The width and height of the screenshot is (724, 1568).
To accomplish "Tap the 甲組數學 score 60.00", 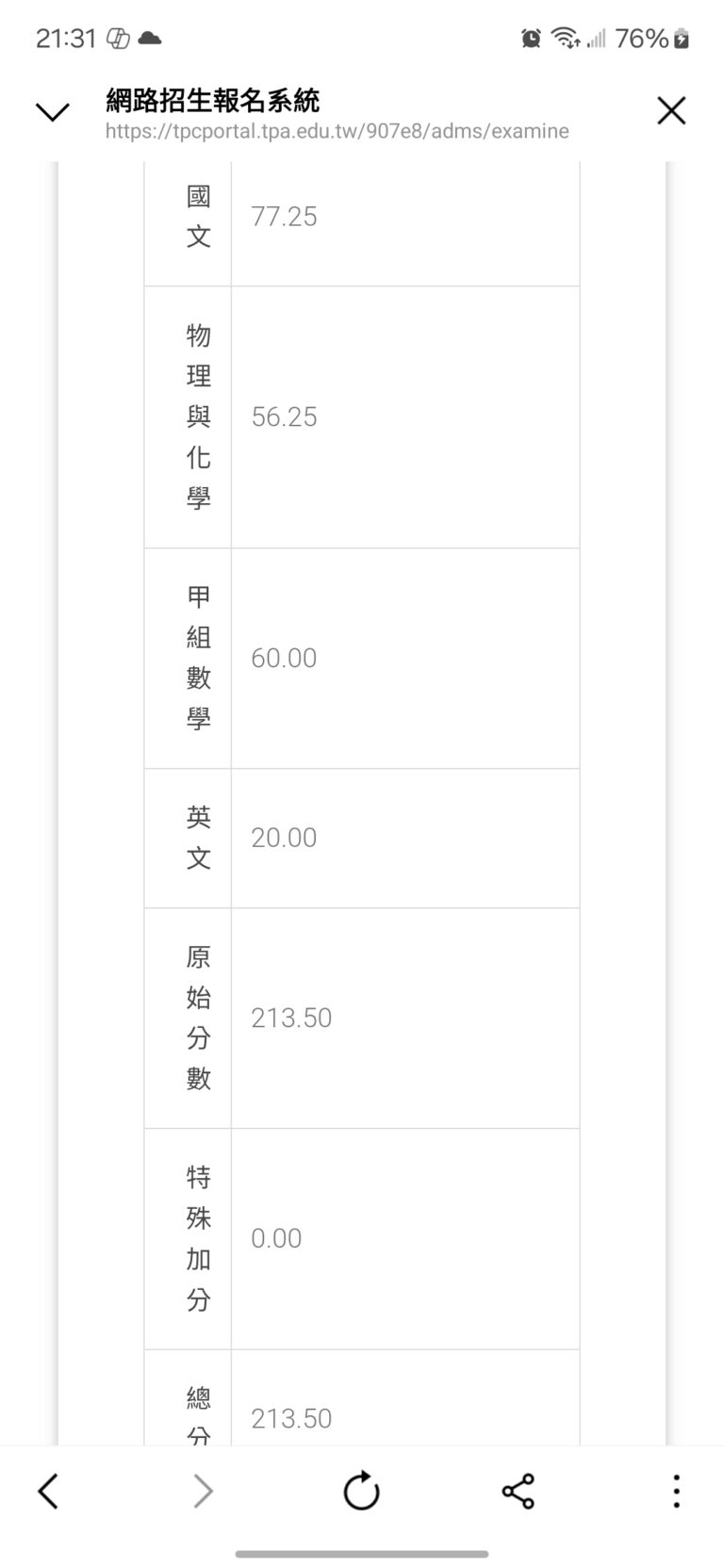I will [x=284, y=658].
